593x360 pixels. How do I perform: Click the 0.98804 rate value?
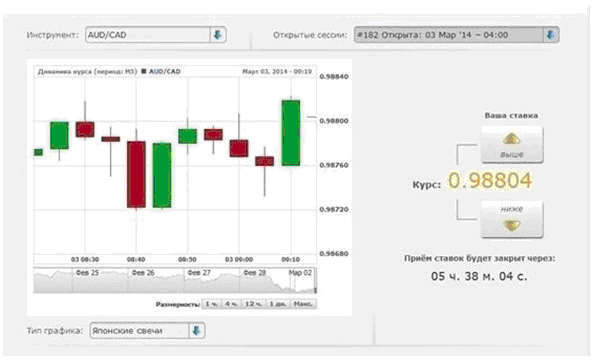click(490, 180)
